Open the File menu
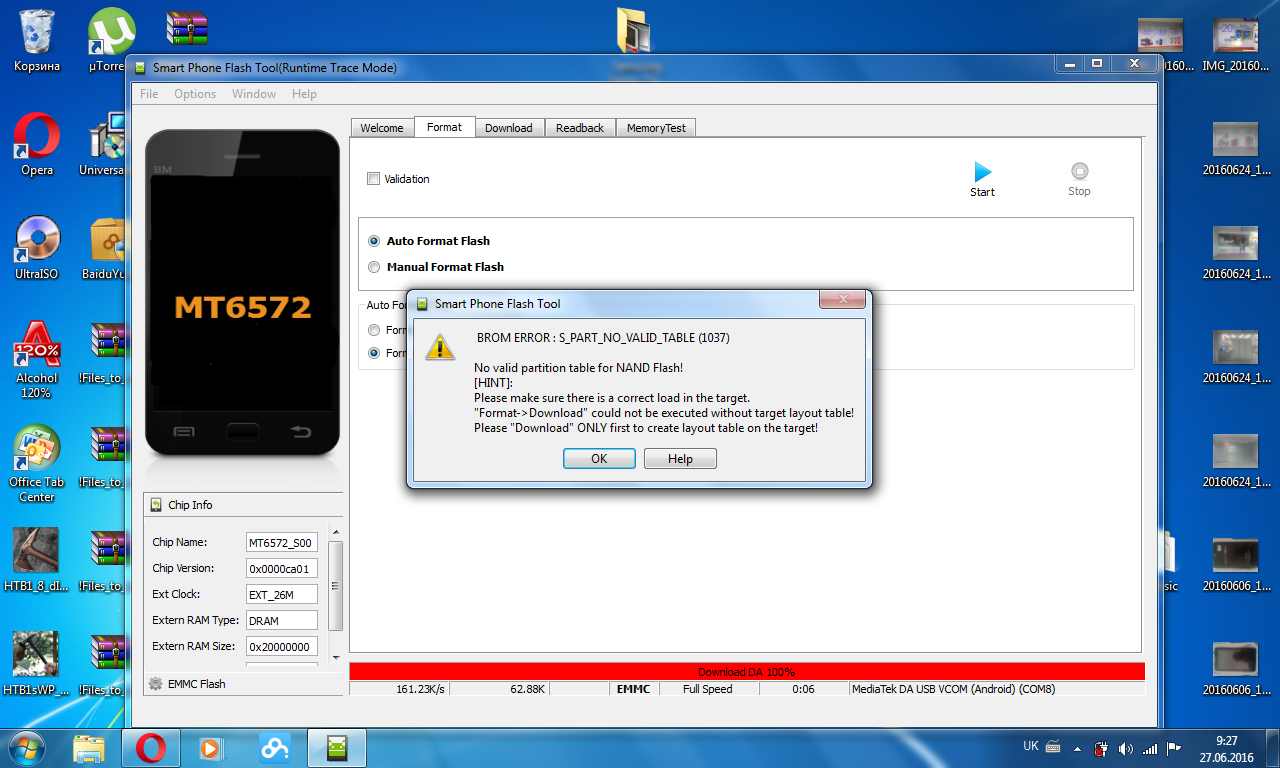1280x768 pixels. pyautogui.click(x=149, y=94)
